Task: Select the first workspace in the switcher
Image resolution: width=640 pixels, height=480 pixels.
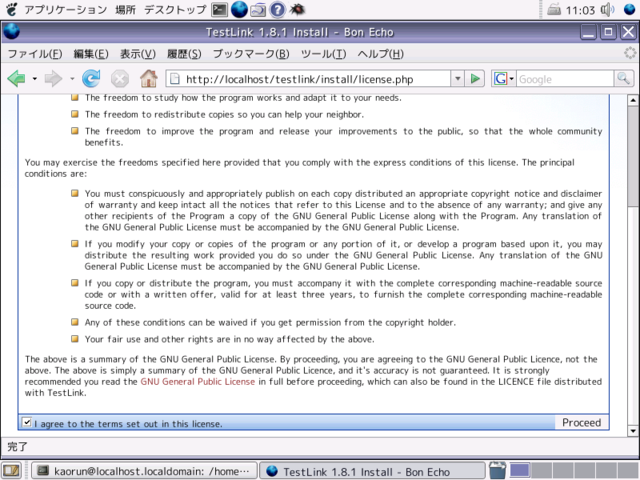Action: tap(520, 471)
